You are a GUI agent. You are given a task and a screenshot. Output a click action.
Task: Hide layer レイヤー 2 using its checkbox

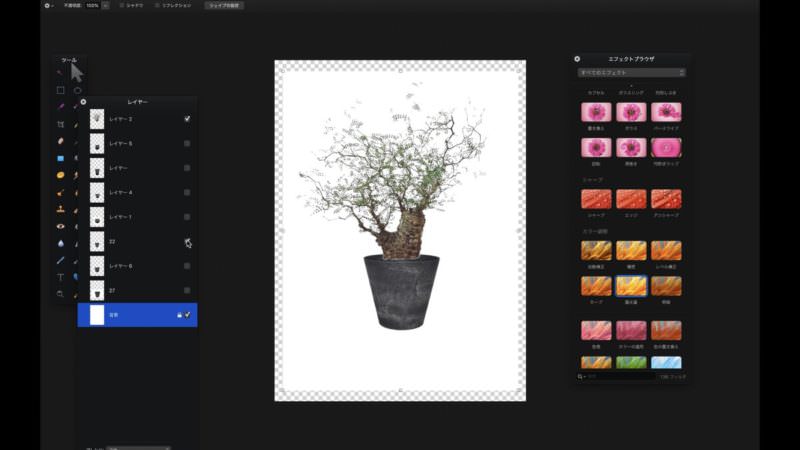tap(187, 119)
